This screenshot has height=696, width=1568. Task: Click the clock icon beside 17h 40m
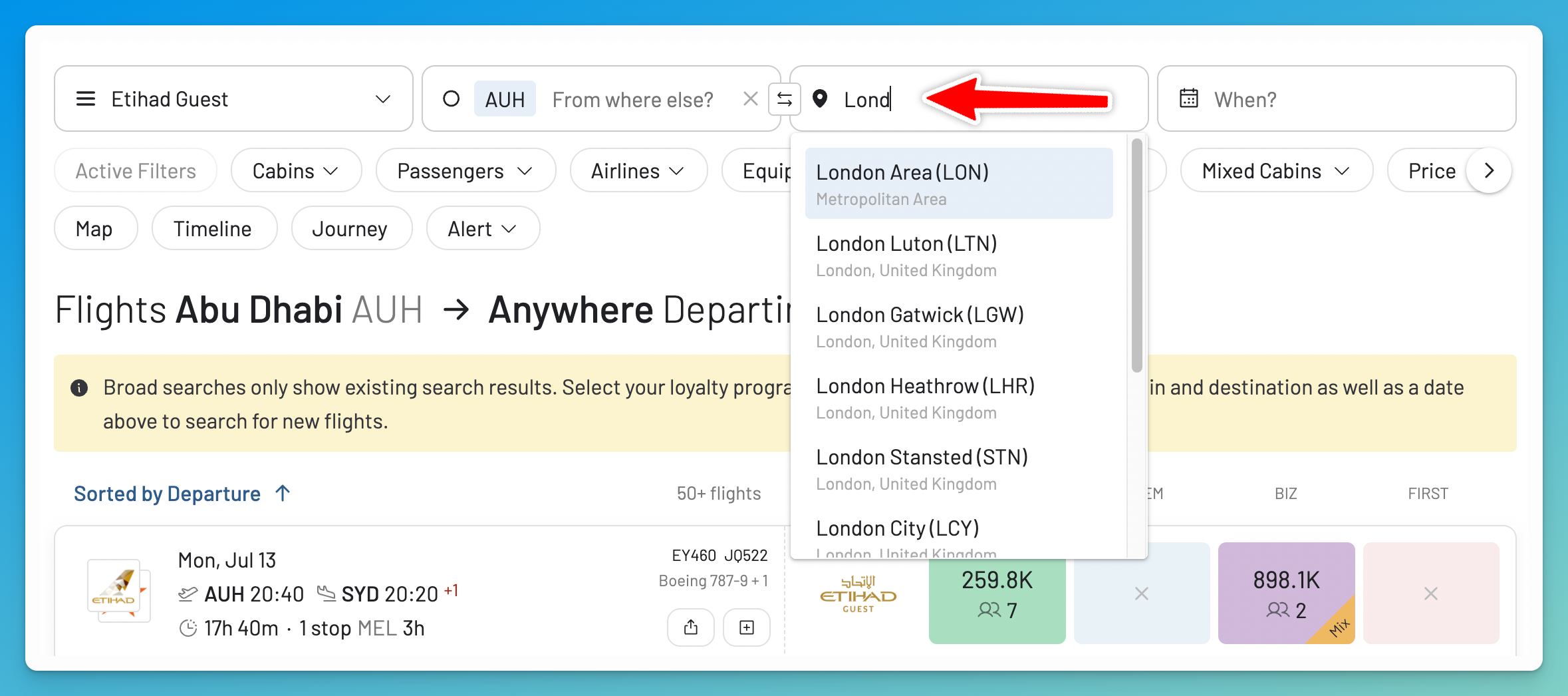click(x=188, y=628)
